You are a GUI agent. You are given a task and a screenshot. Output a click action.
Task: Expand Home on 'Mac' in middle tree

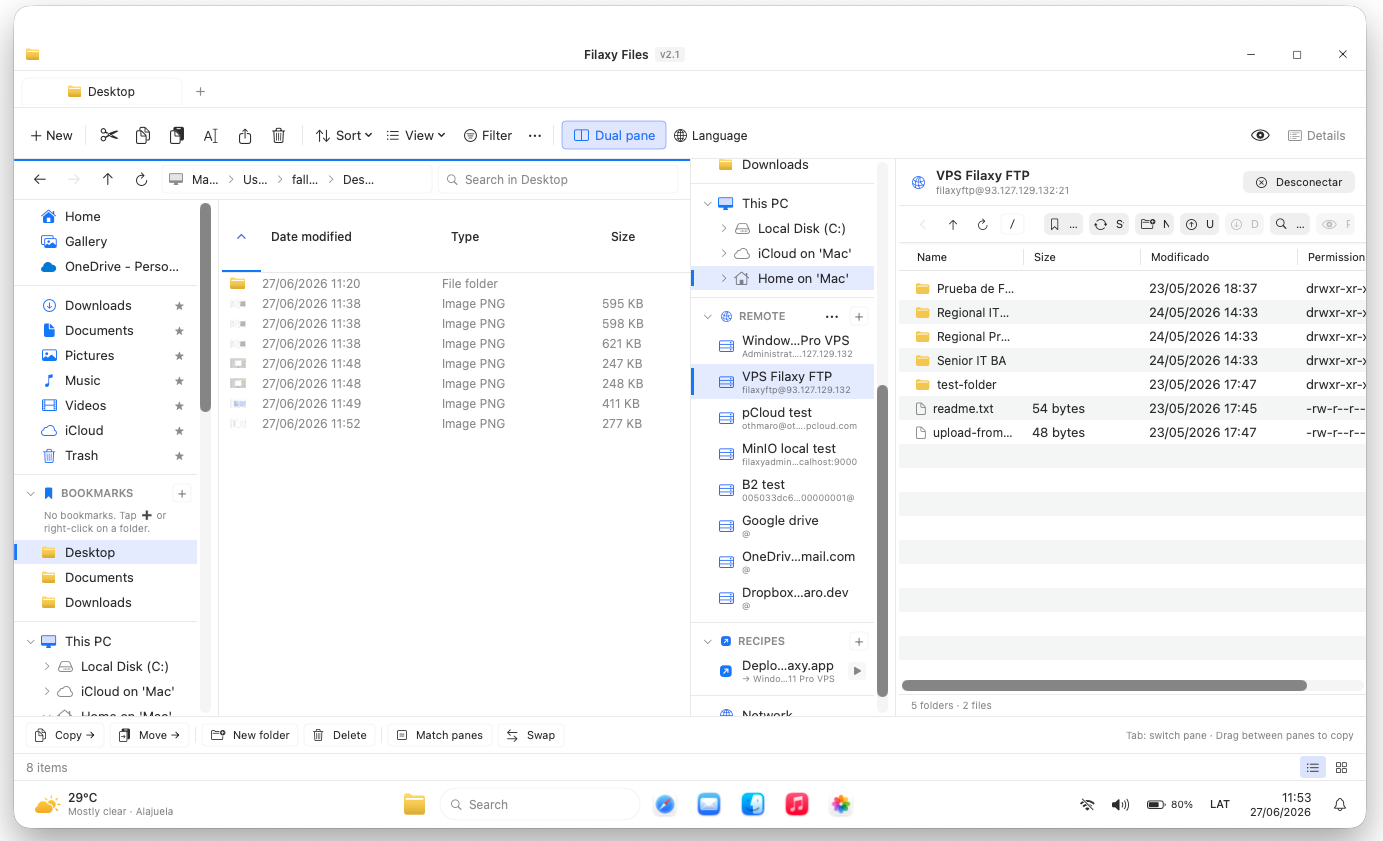pyautogui.click(x=724, y=278)
